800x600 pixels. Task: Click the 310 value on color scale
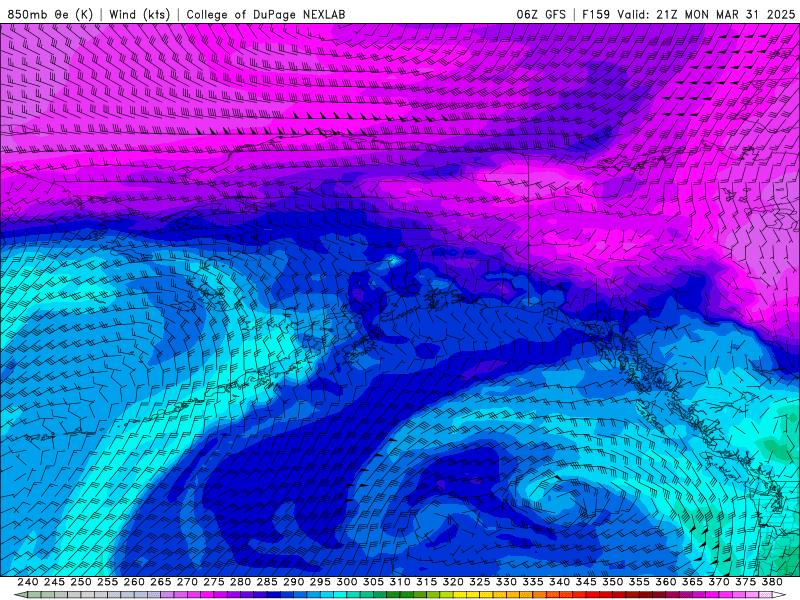coord(400,582)
